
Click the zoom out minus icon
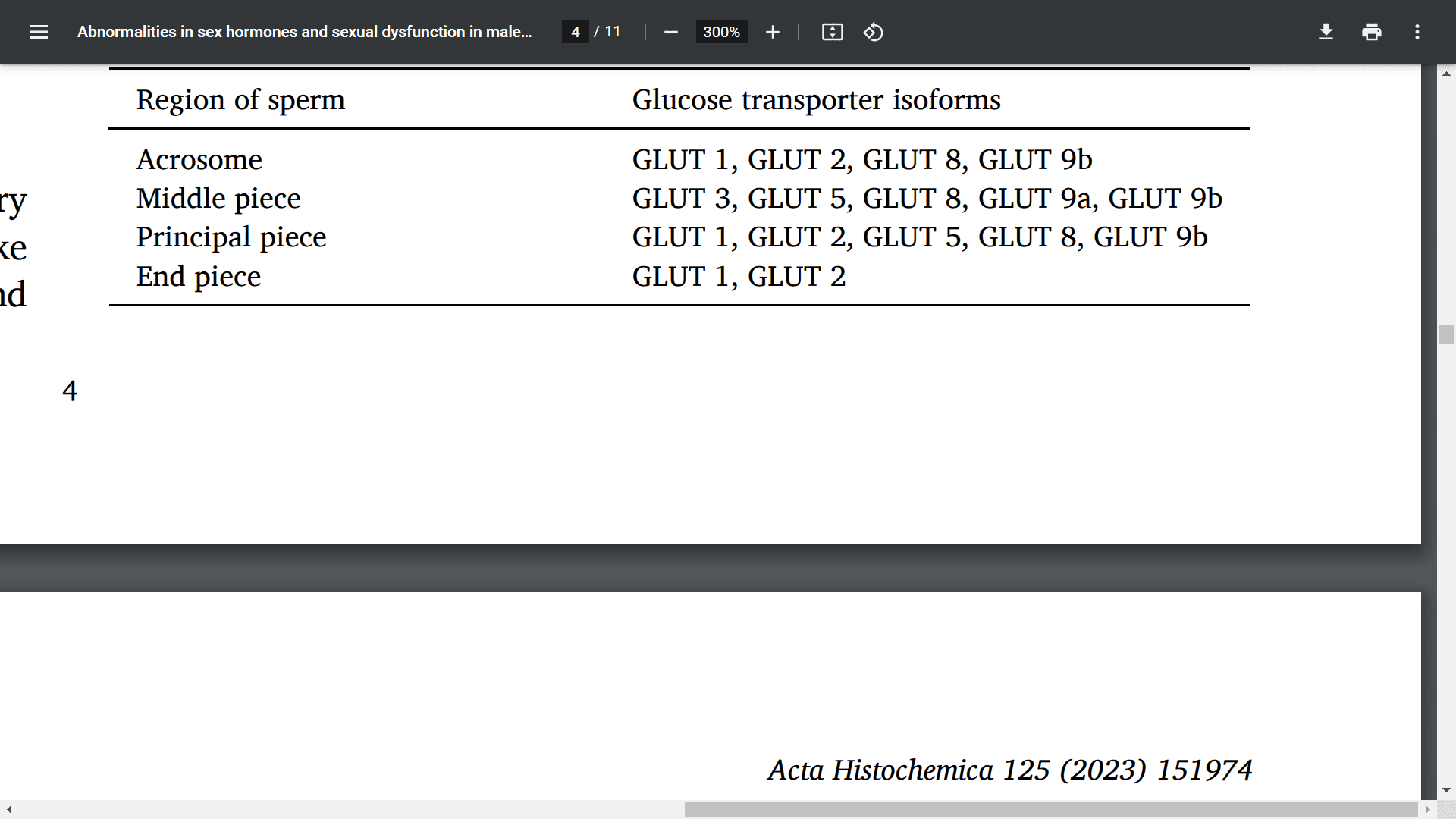pos(672,32)
